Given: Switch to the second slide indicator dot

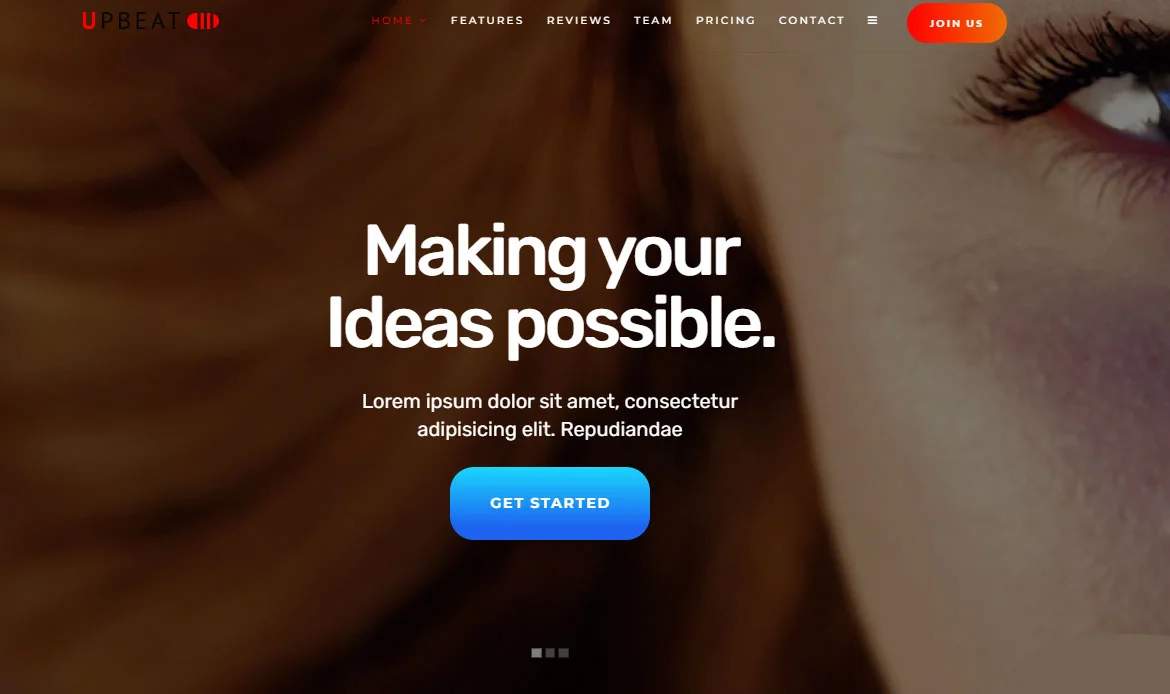Looking at the screenshot, I should 550,653.
